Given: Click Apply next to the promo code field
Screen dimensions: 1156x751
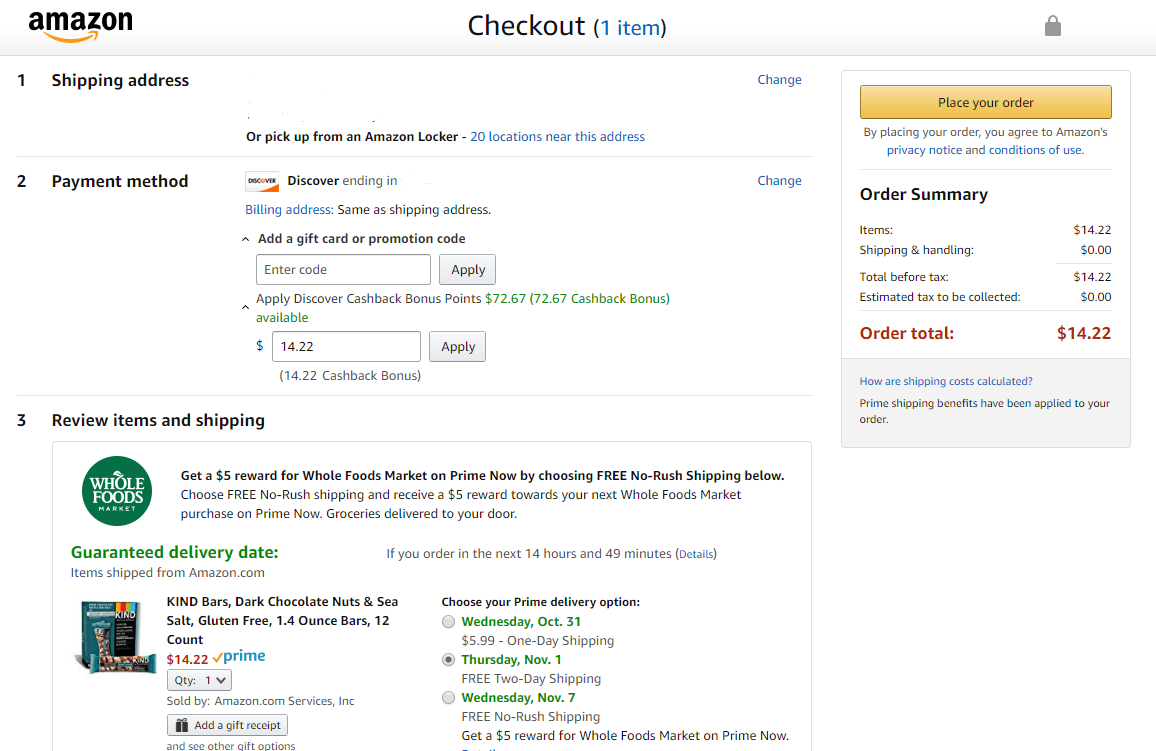Looking at the screenshot, I should click(x=467, y=270).
